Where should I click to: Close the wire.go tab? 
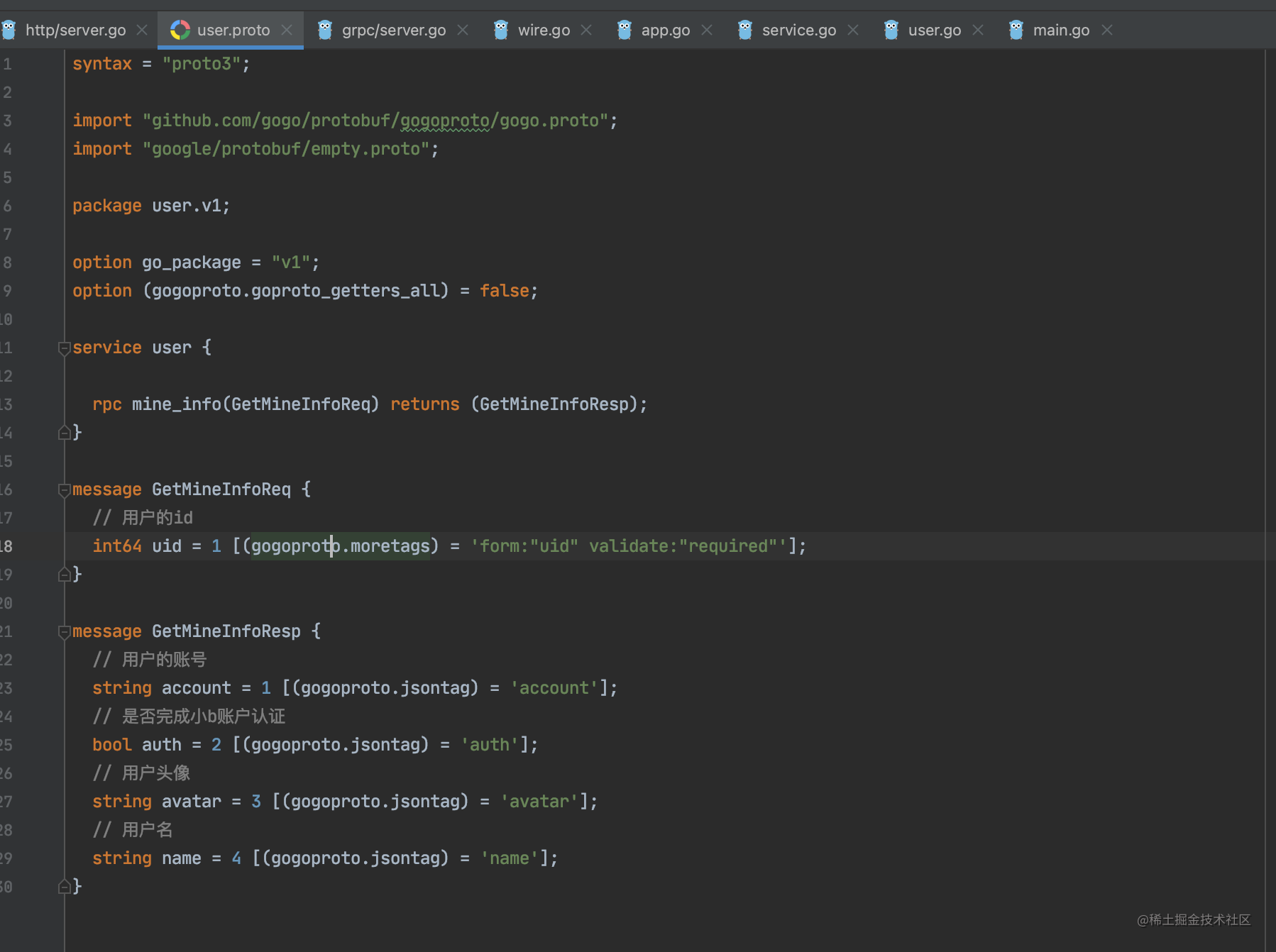(586, 30)
